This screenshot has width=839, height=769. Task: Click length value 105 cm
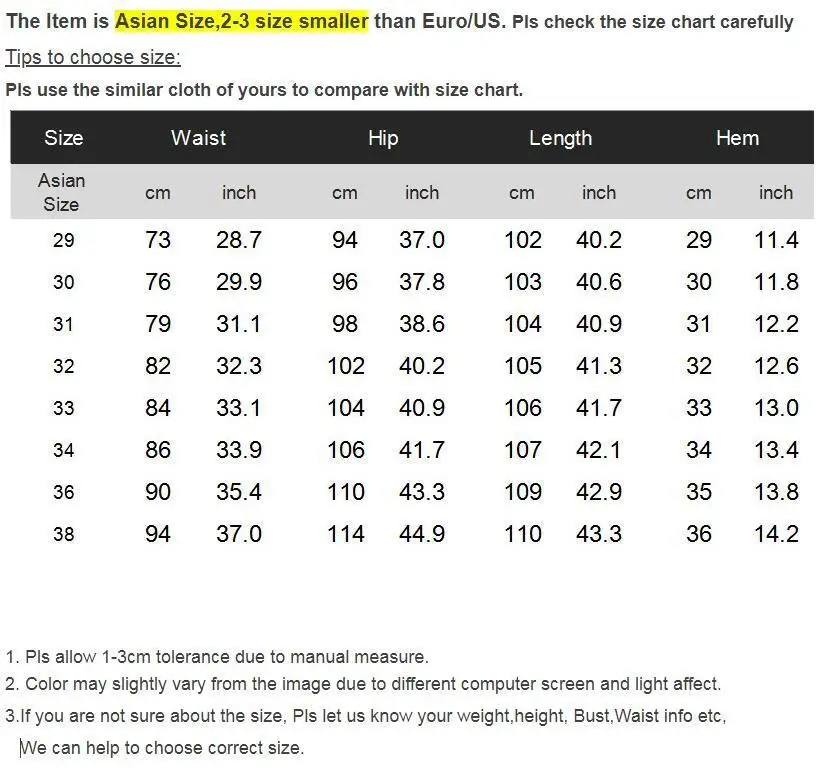tap(523, 366)
